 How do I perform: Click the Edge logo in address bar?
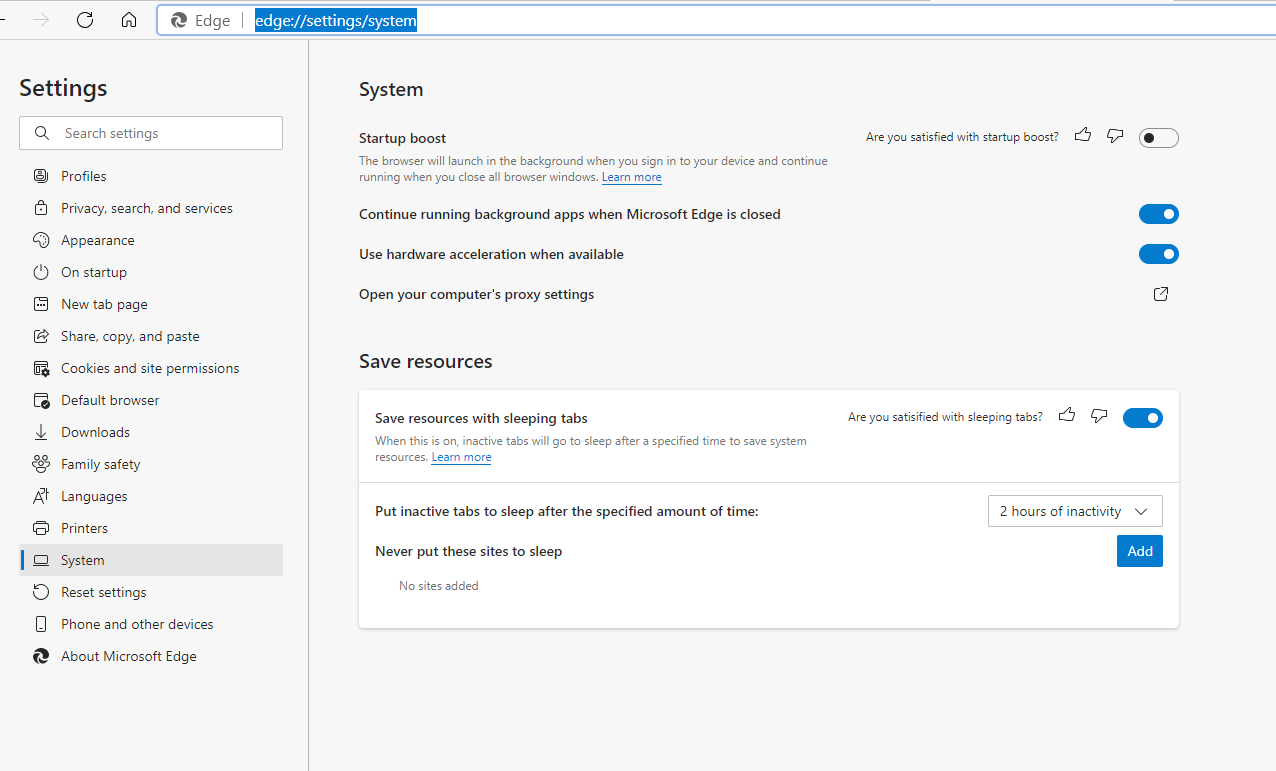[x=179, y=20]
